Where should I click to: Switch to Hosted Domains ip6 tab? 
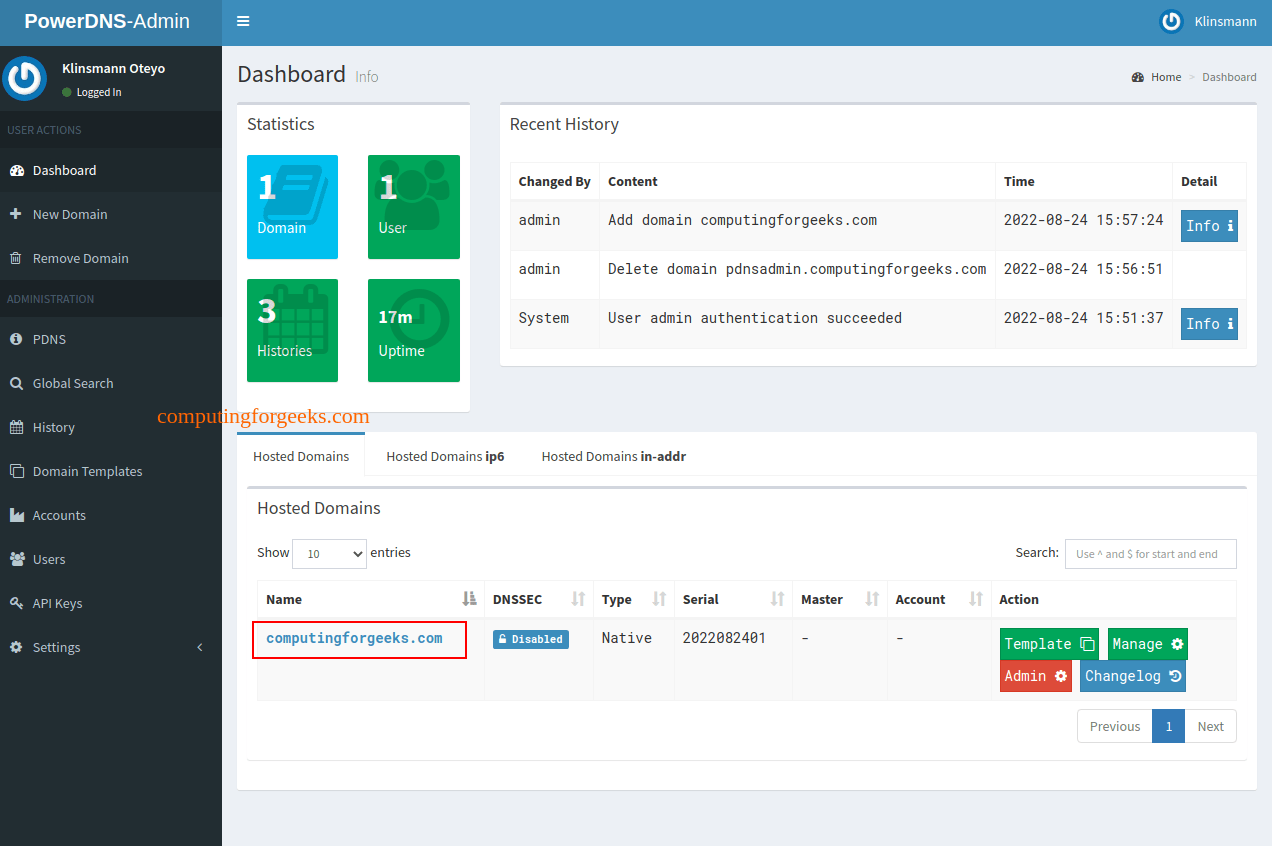coord(444,456)
